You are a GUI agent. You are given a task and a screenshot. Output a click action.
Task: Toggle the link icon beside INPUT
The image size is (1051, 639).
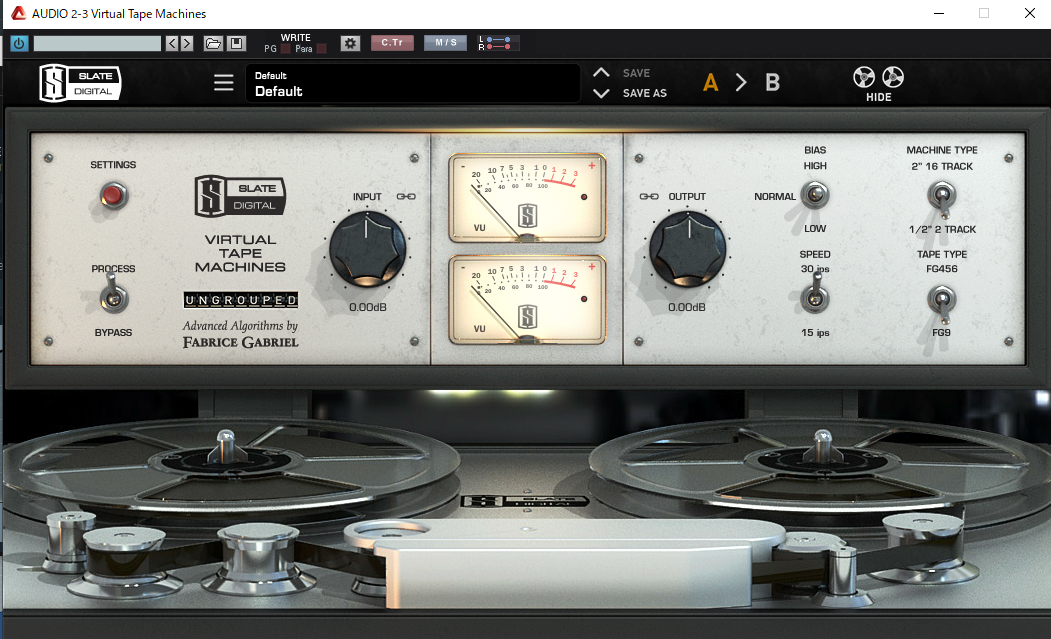pyautogui.click(x=406, y=196)
